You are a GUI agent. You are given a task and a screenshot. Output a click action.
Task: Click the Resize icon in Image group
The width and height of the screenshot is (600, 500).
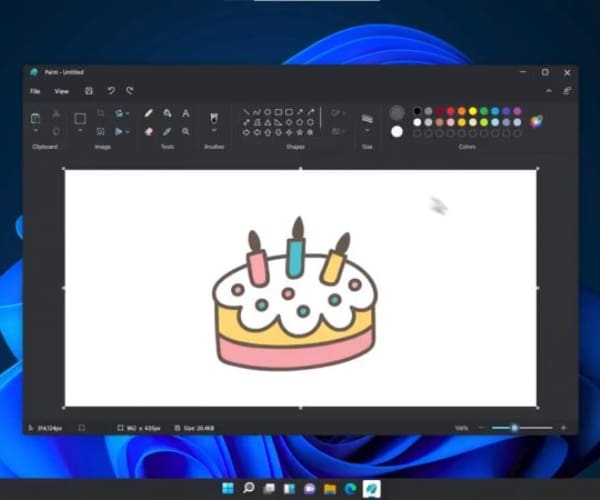tap(100, 132)
